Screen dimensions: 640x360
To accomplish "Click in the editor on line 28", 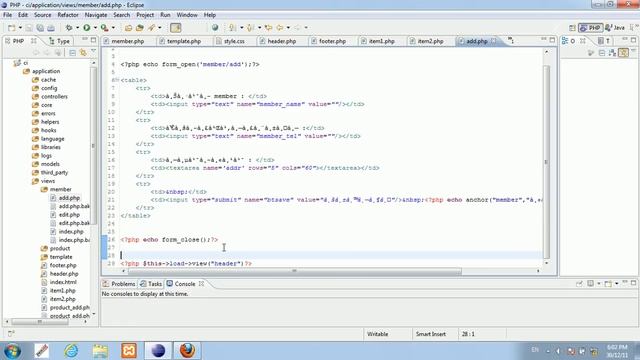I will tap(331, 256).
